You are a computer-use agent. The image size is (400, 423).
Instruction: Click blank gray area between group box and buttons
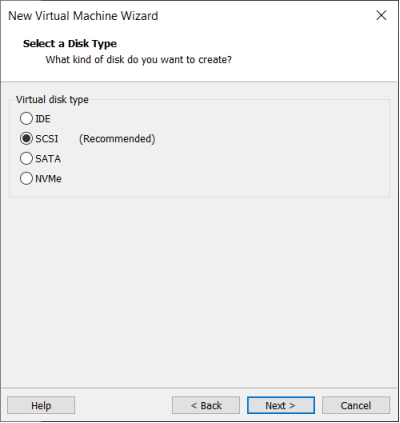pos(200,292)
